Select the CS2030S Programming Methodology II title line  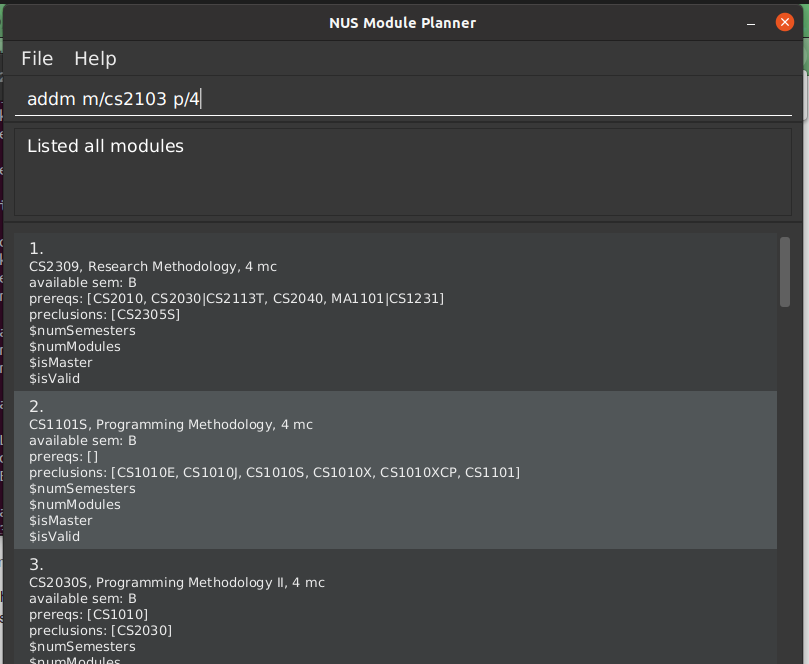[177, 582]
